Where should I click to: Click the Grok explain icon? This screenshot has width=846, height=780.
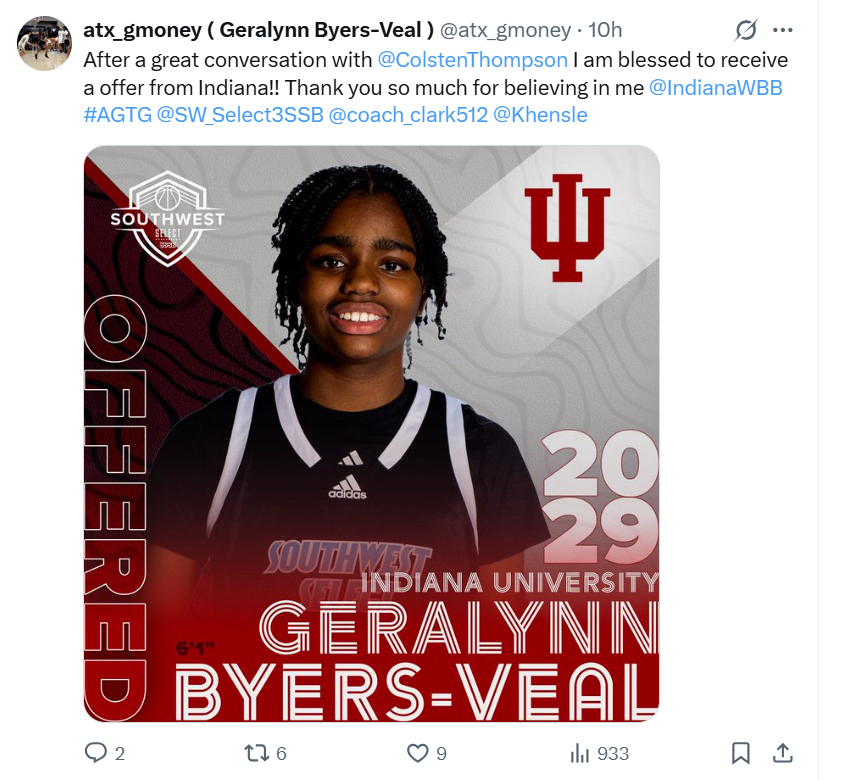tap(746, 30)
